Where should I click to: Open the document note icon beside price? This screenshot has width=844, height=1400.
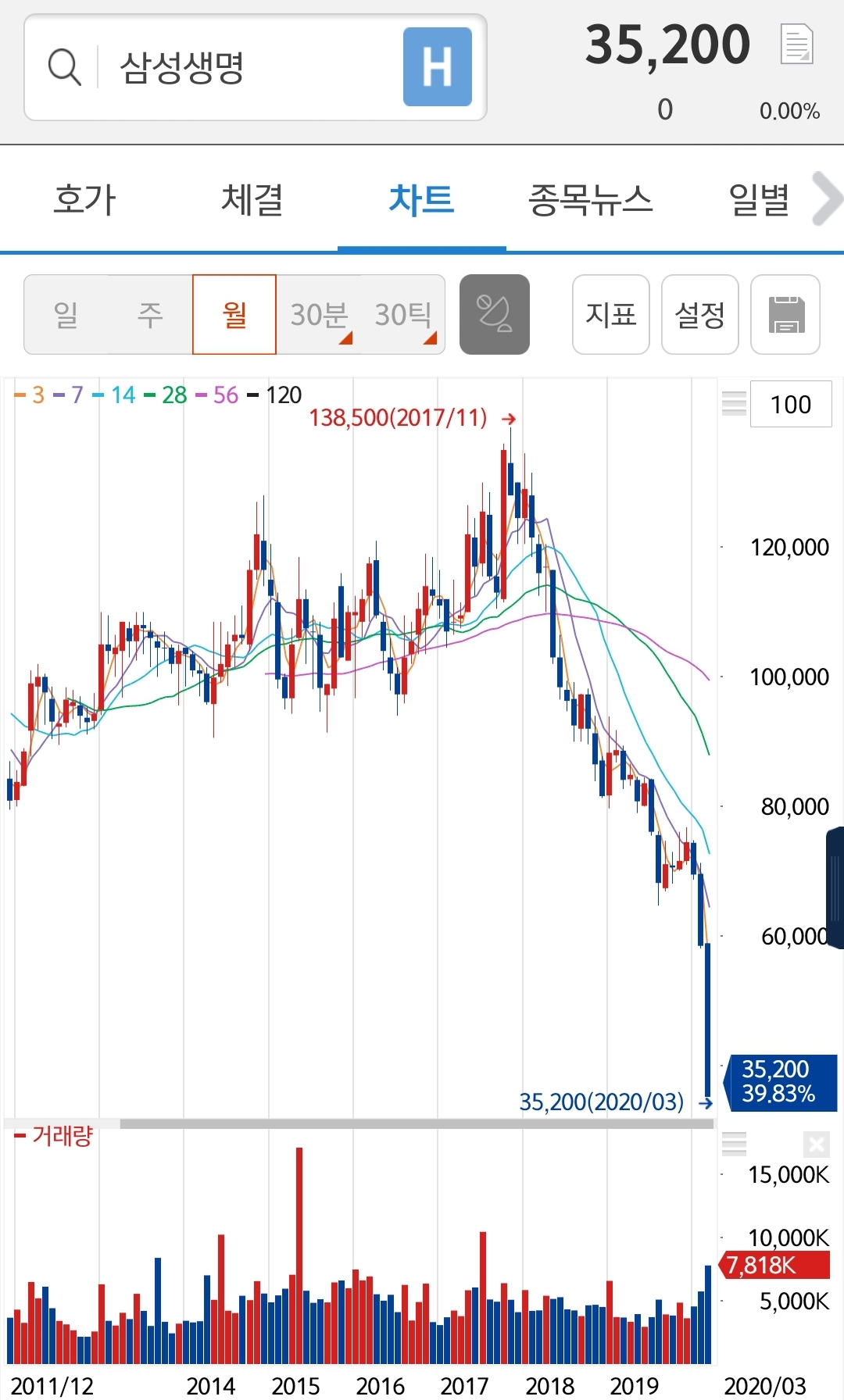pyautogui.click(x=797, y=44)
